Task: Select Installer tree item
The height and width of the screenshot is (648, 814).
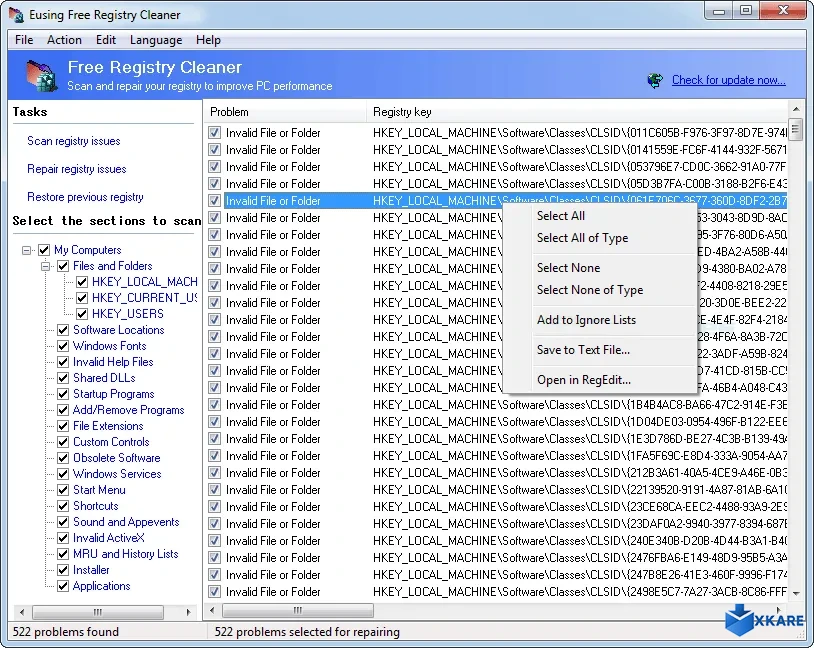Action: 91,570
